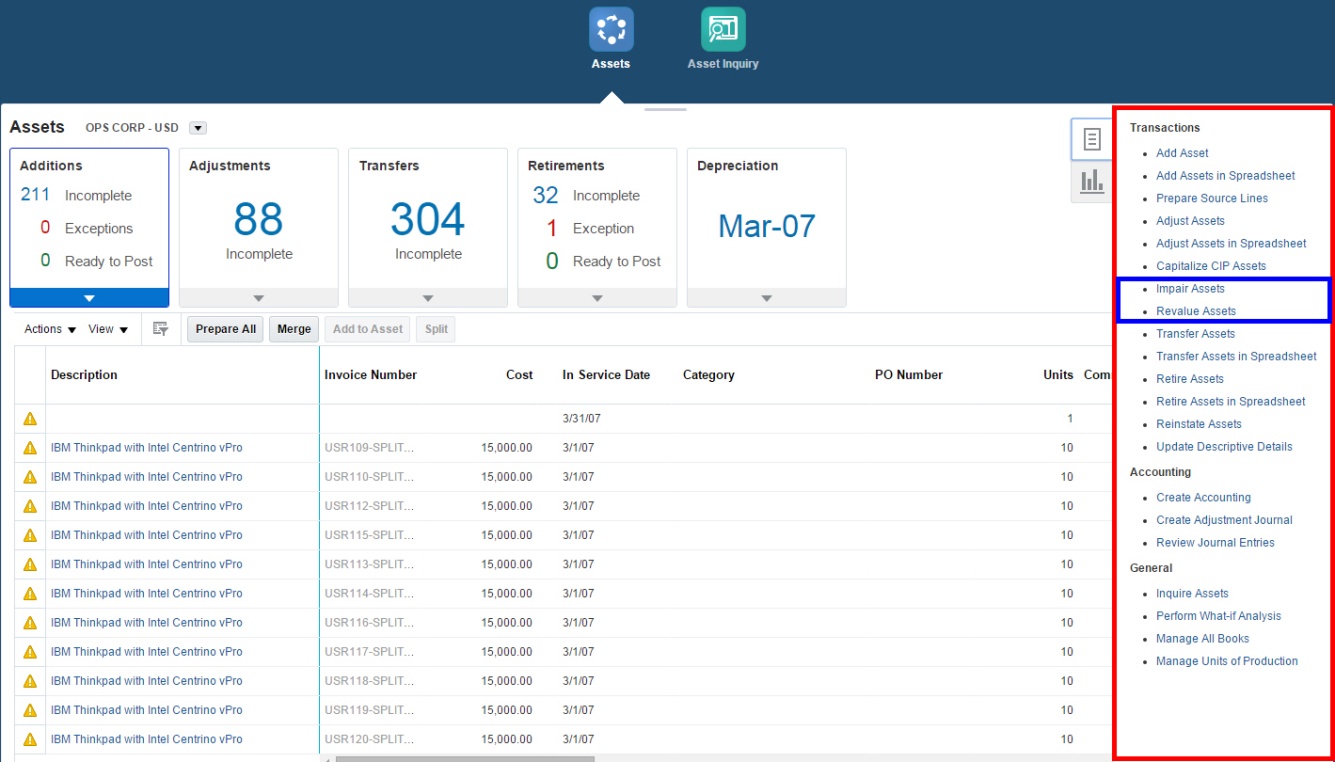This screenshot has width=1335, height=762.
Task: Sort by the Description column header
Action: (x=84, y=375)
